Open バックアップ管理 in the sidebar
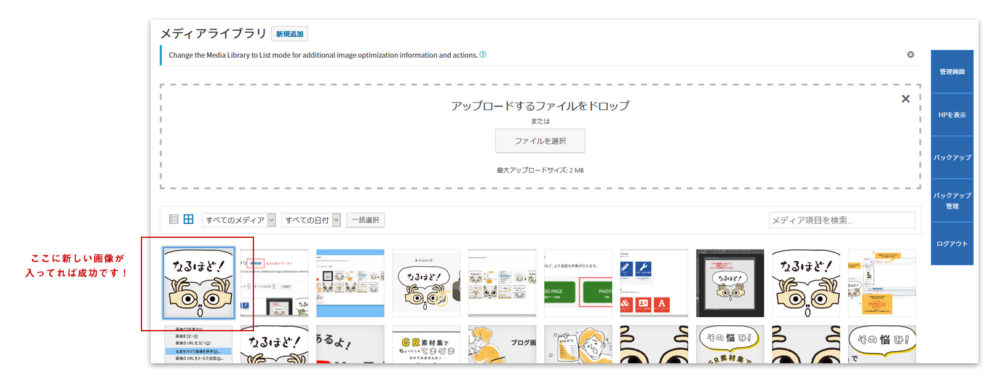1000x386 pixels. click(952, 200)
